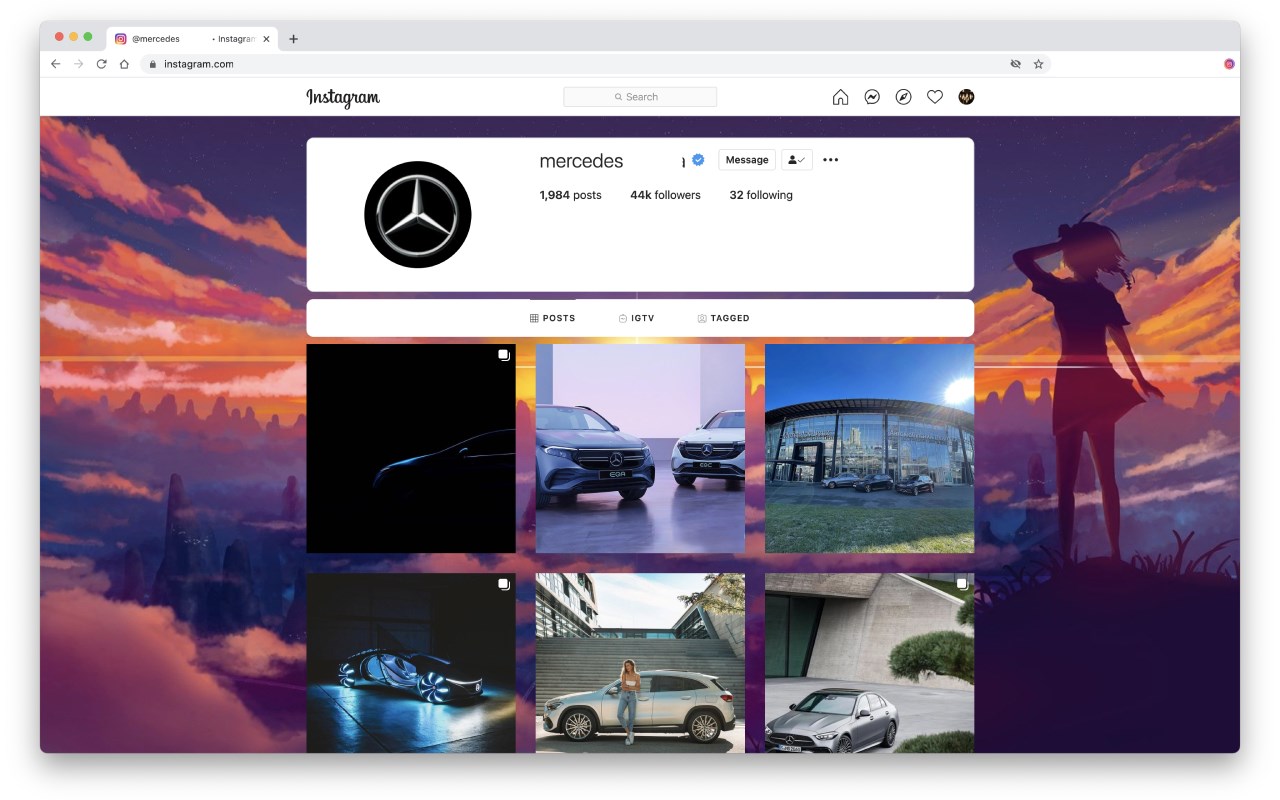Click the Message button

click(747, 160)
